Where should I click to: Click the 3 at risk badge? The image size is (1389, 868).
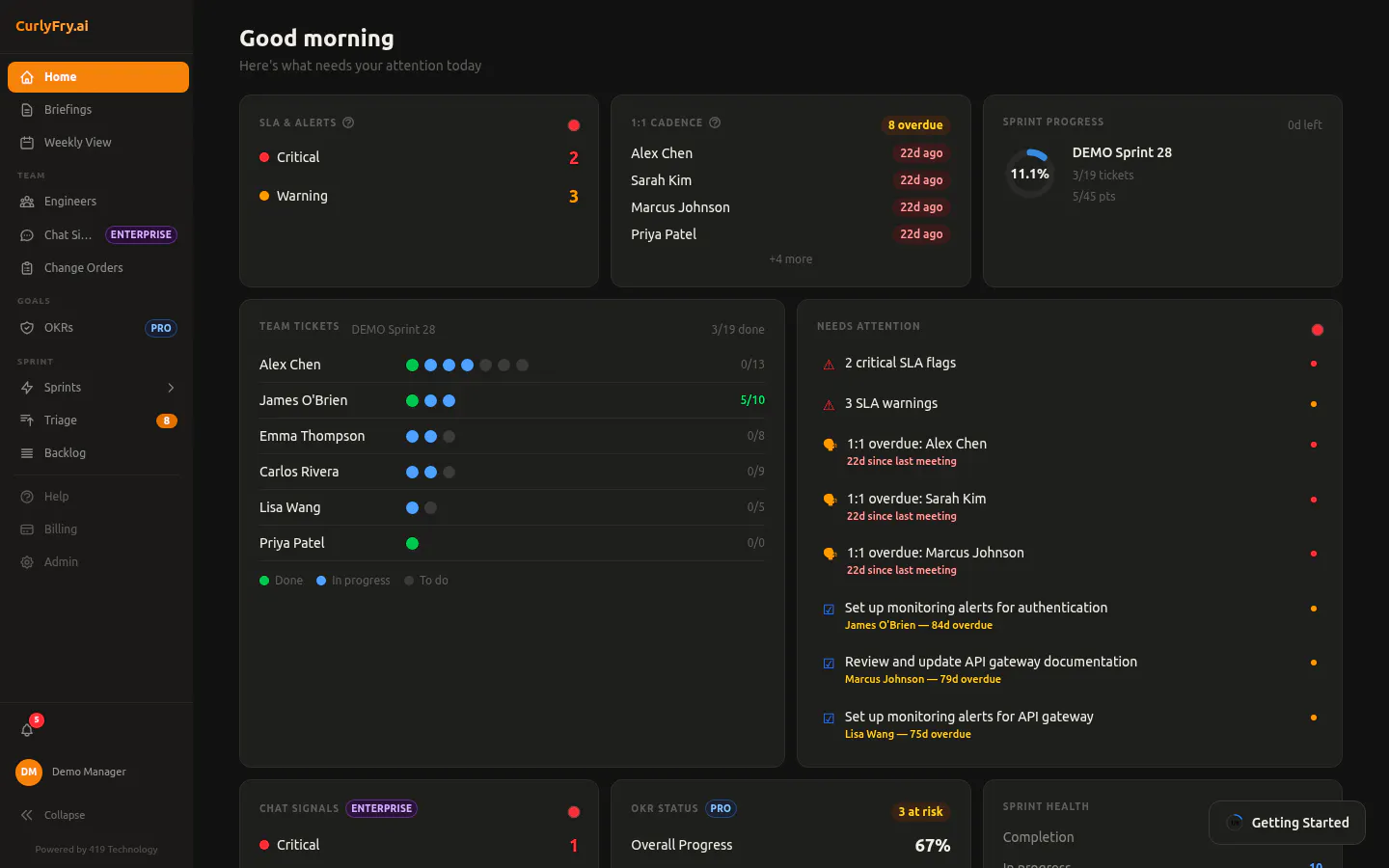[920, 812]
